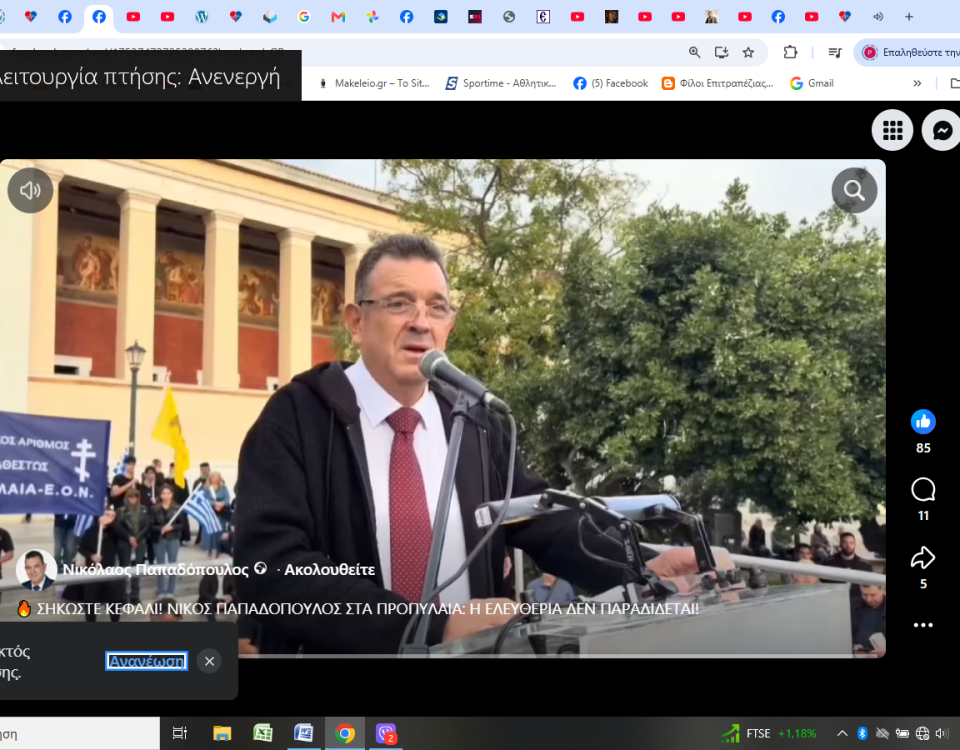Image resolution: width=960 pixels, height=750 pixels.
Task: Switch to the WordPress browser tab
Action: point(201,17)
